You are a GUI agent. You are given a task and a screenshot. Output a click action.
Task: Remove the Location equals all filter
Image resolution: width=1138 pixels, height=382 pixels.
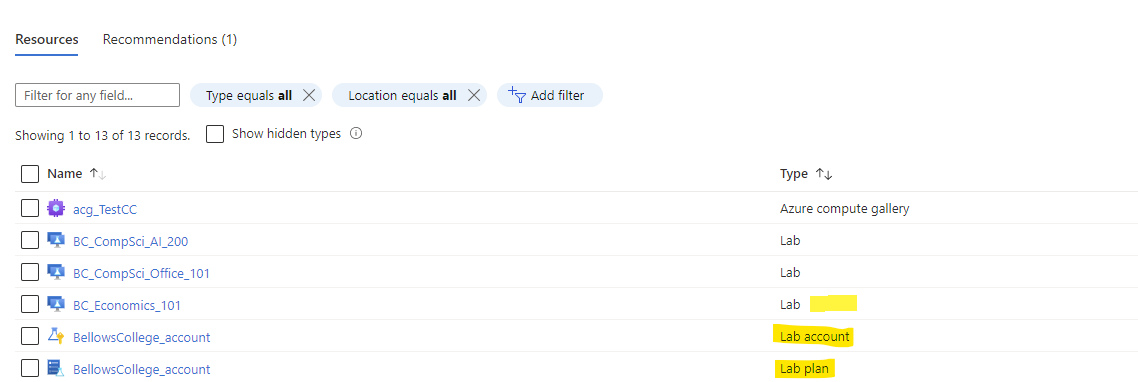click(x=474, y=95)
